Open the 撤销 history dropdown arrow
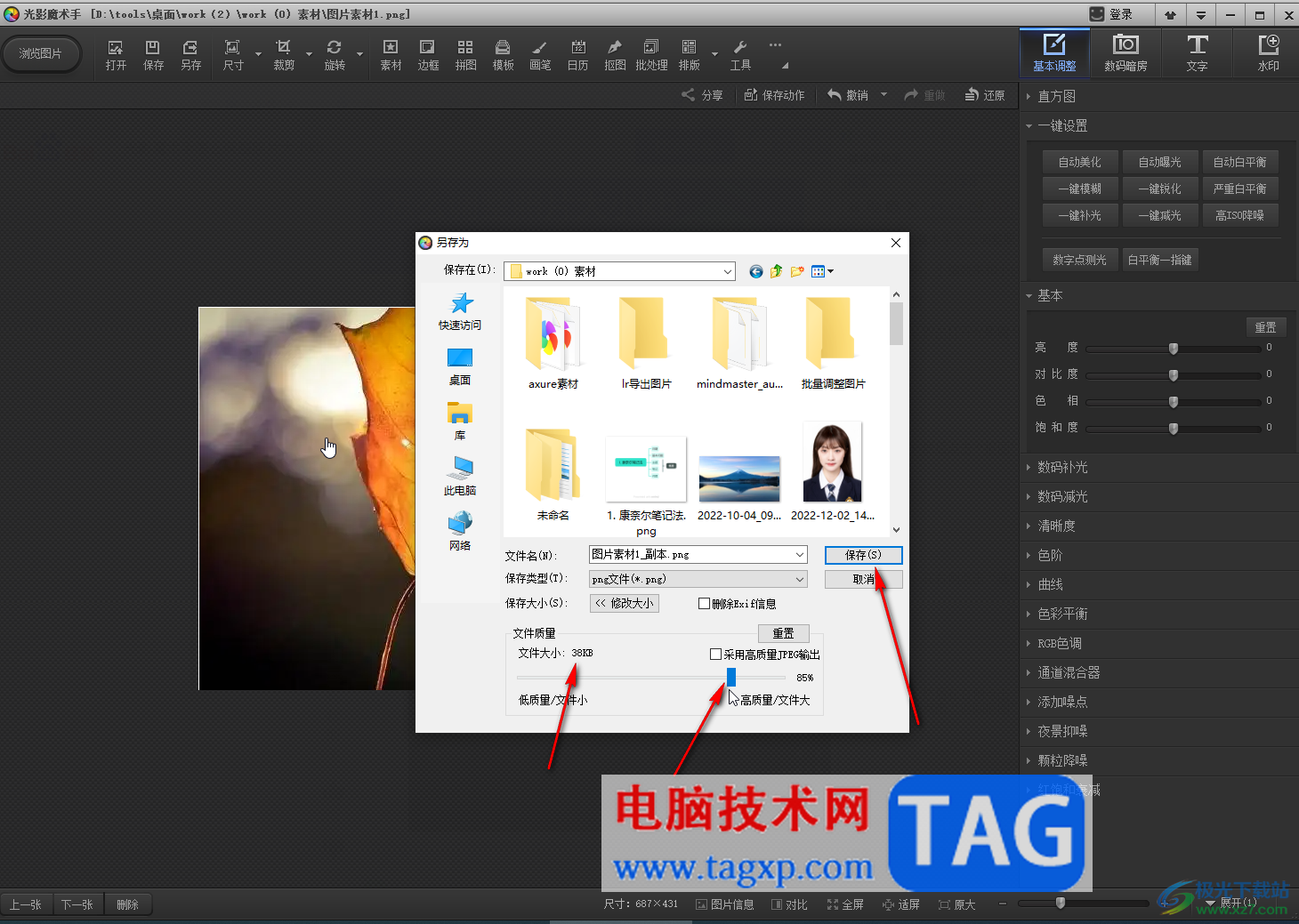 click(883, 95)
